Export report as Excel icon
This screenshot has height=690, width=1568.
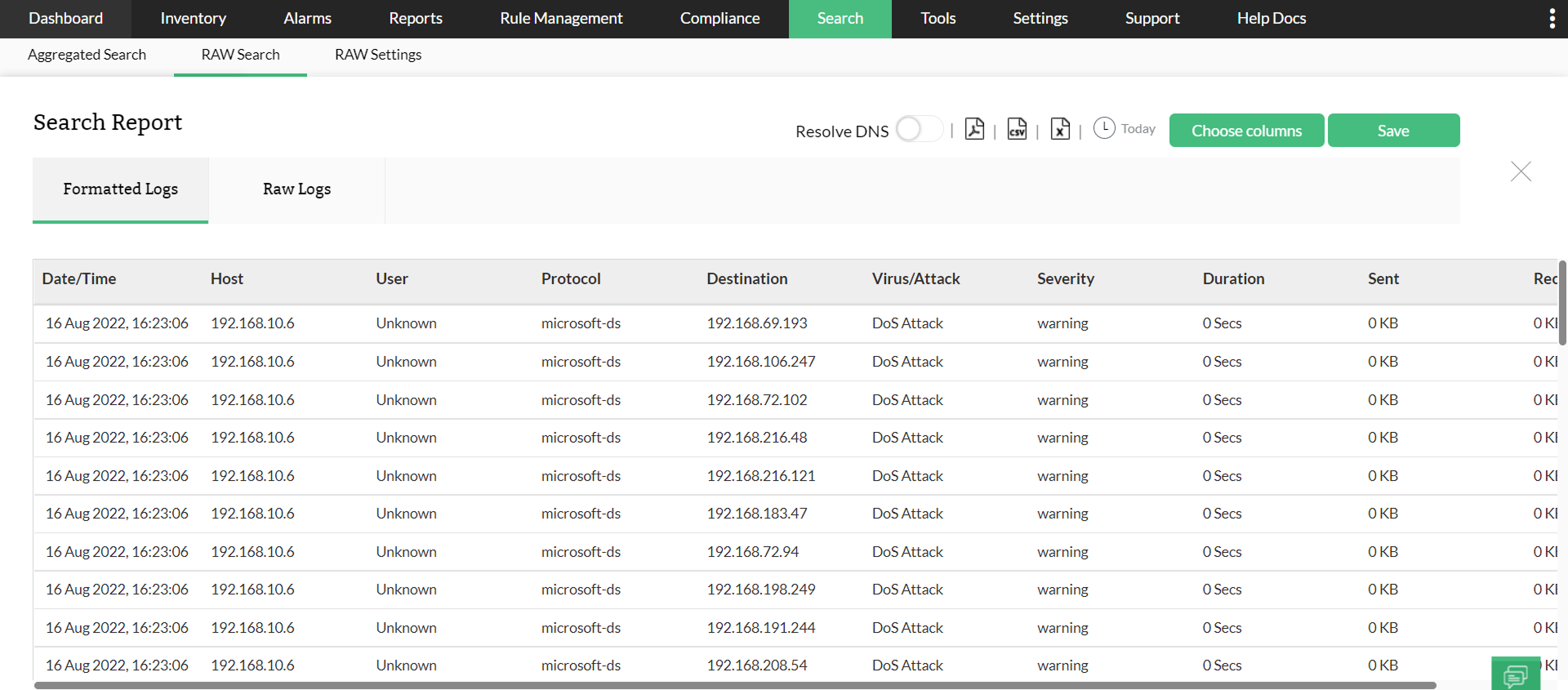pyautogui.click(x=1060, y=129)
